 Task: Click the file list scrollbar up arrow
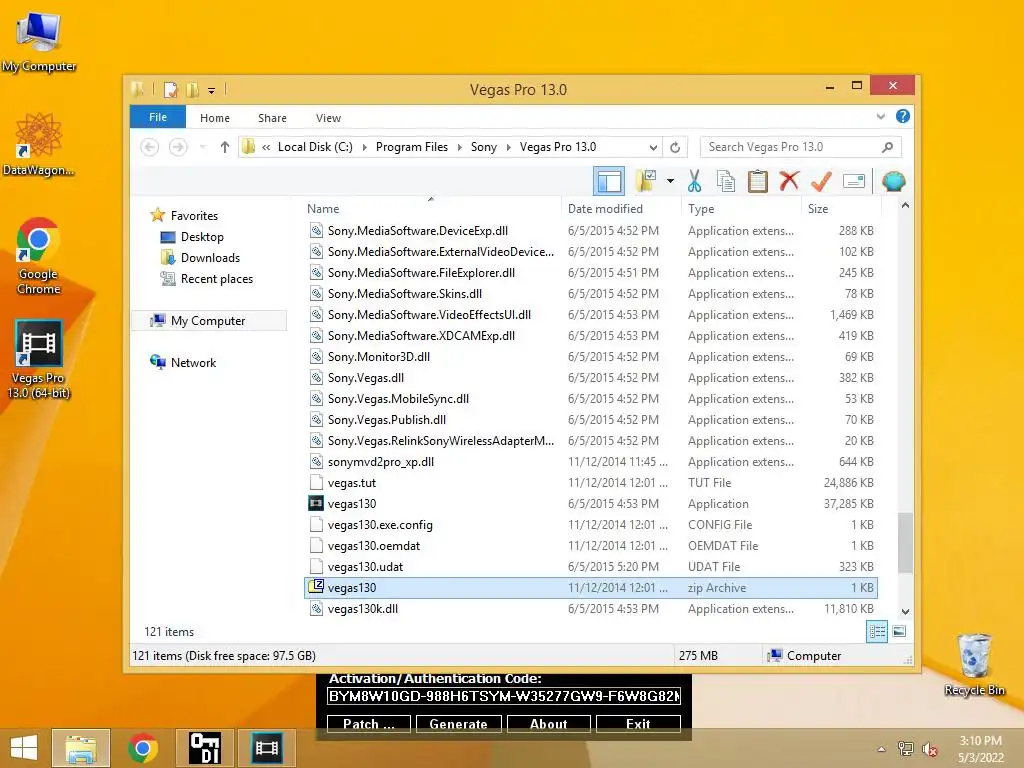(905, 206)
